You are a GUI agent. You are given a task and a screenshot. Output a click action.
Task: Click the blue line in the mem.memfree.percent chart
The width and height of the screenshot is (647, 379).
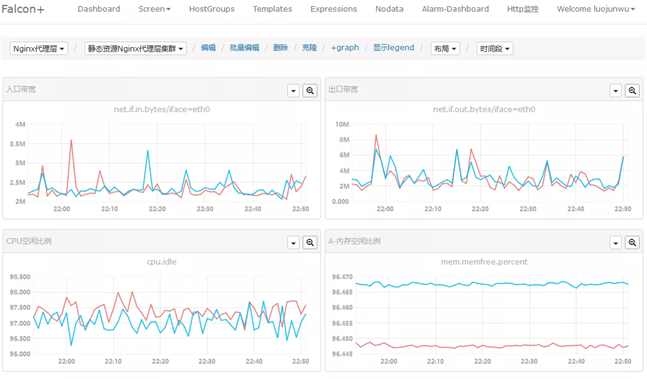coord(491,284)
